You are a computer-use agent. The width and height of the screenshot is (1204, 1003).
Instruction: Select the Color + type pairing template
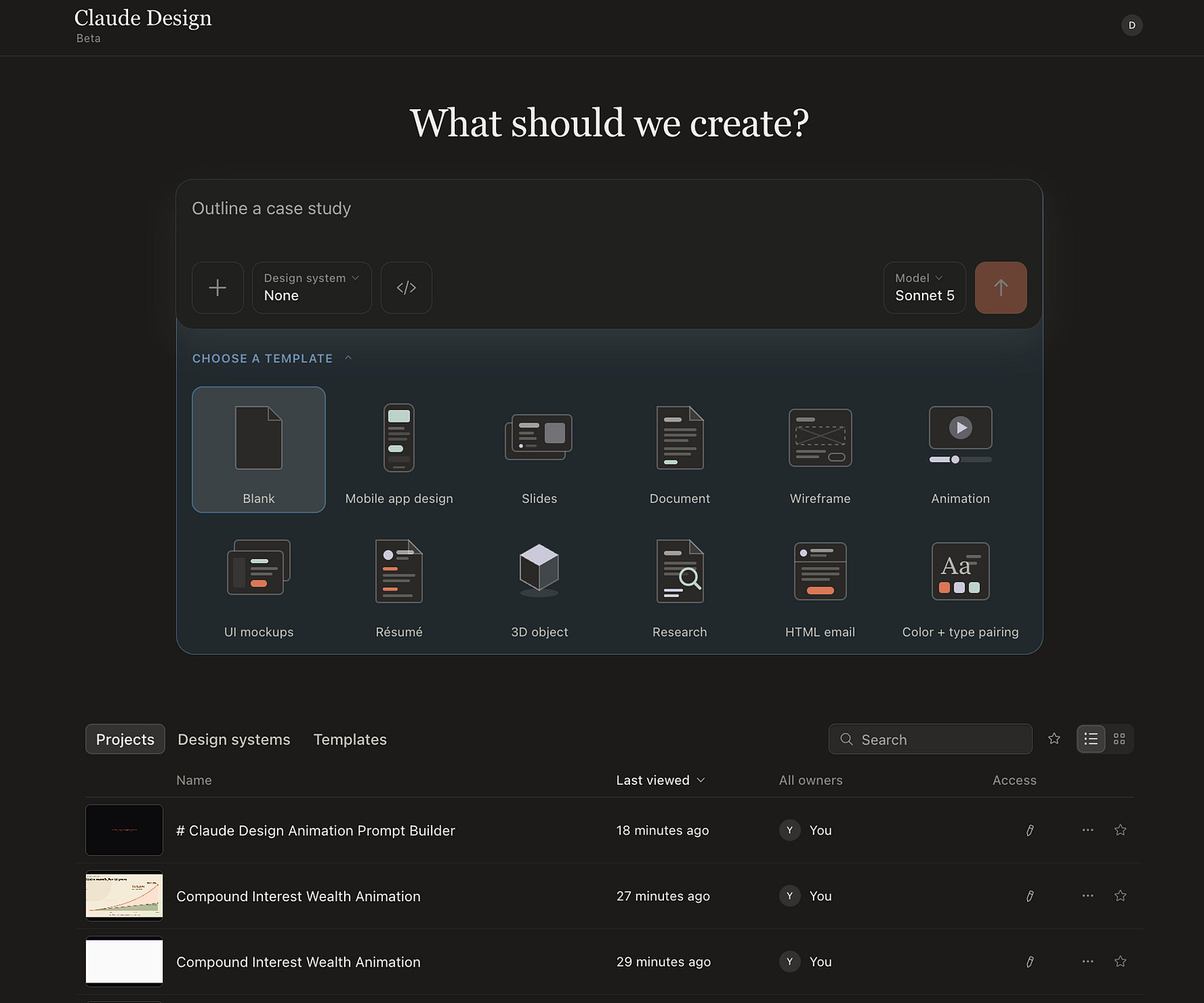coord(960,584)
